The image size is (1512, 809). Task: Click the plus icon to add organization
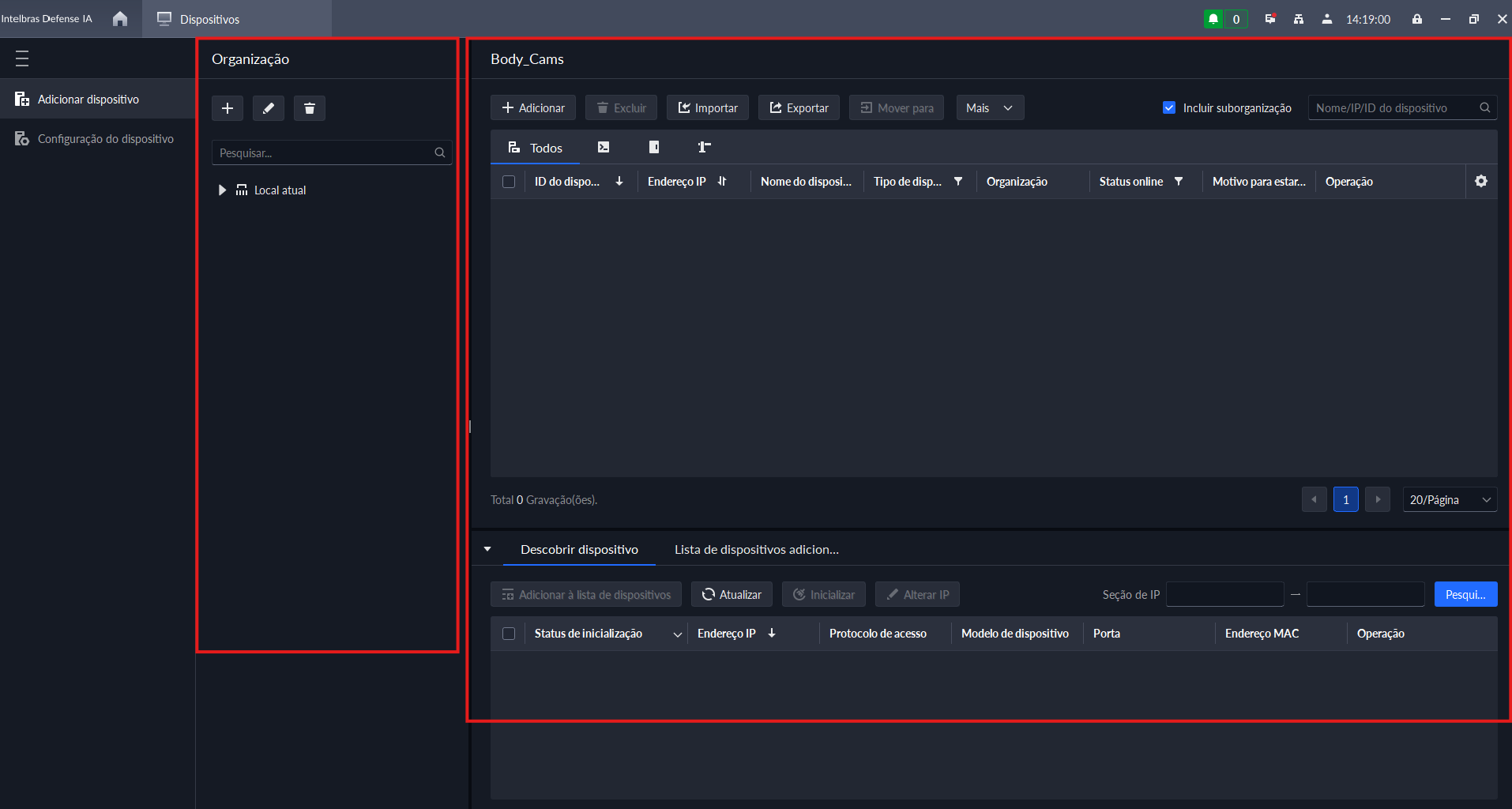coord(228,108)
